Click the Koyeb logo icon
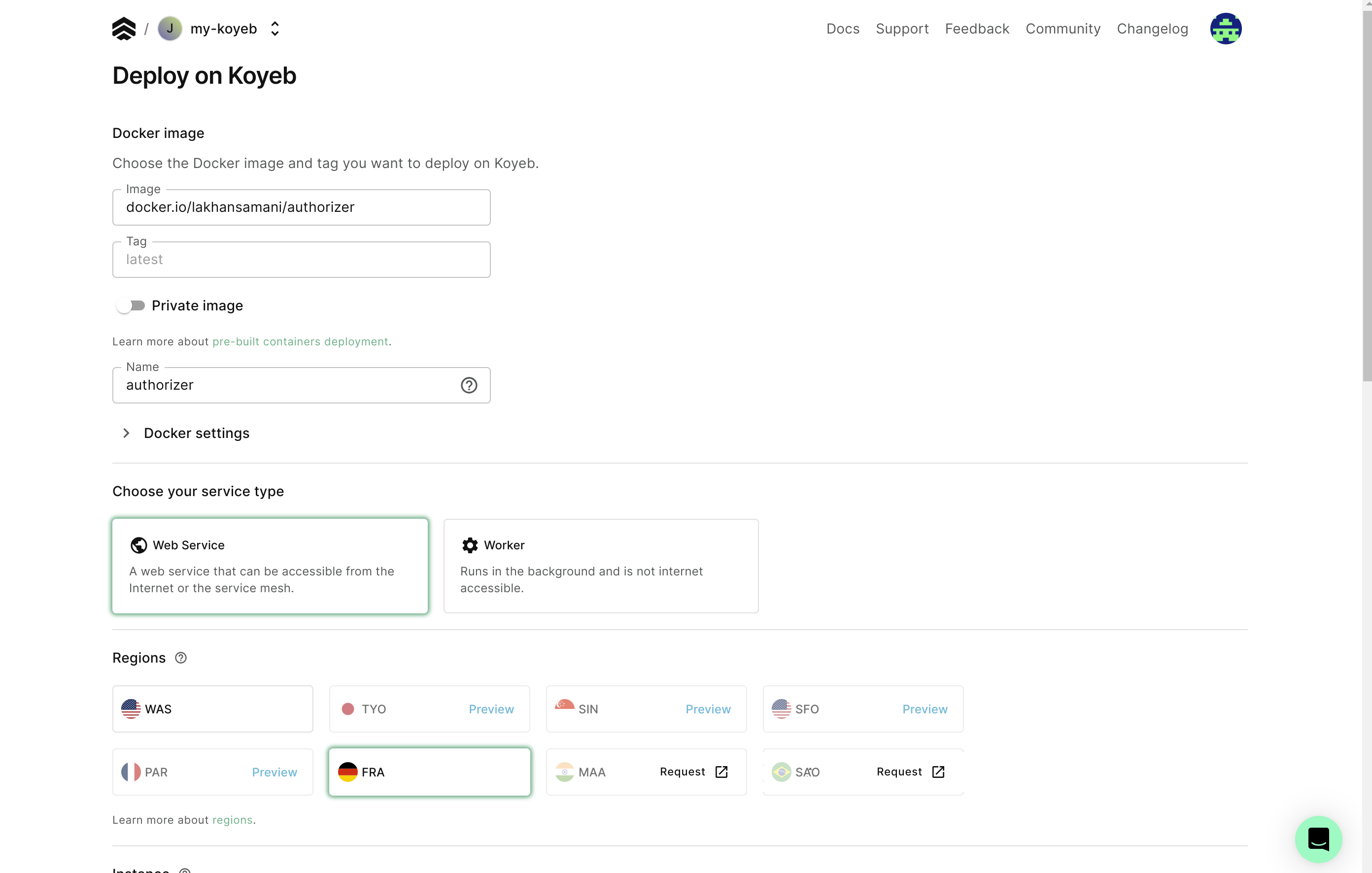Image resolution: width=1372 pixels, height=873 pixels. pyautogui.click(x=124, y=29)
